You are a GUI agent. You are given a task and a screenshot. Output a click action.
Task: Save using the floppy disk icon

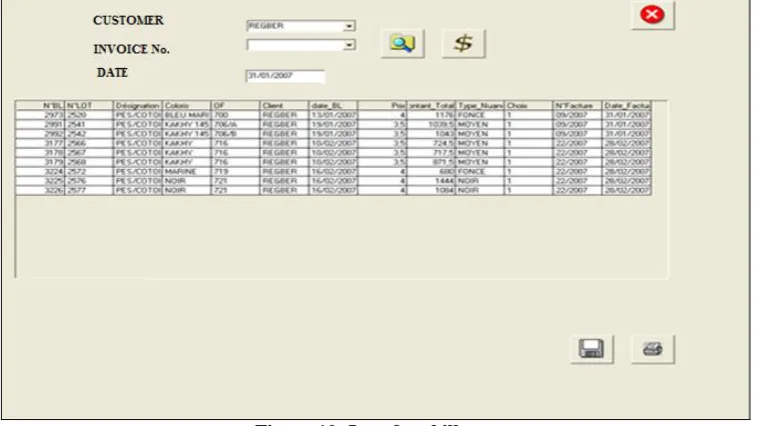[x=592, y=349]
